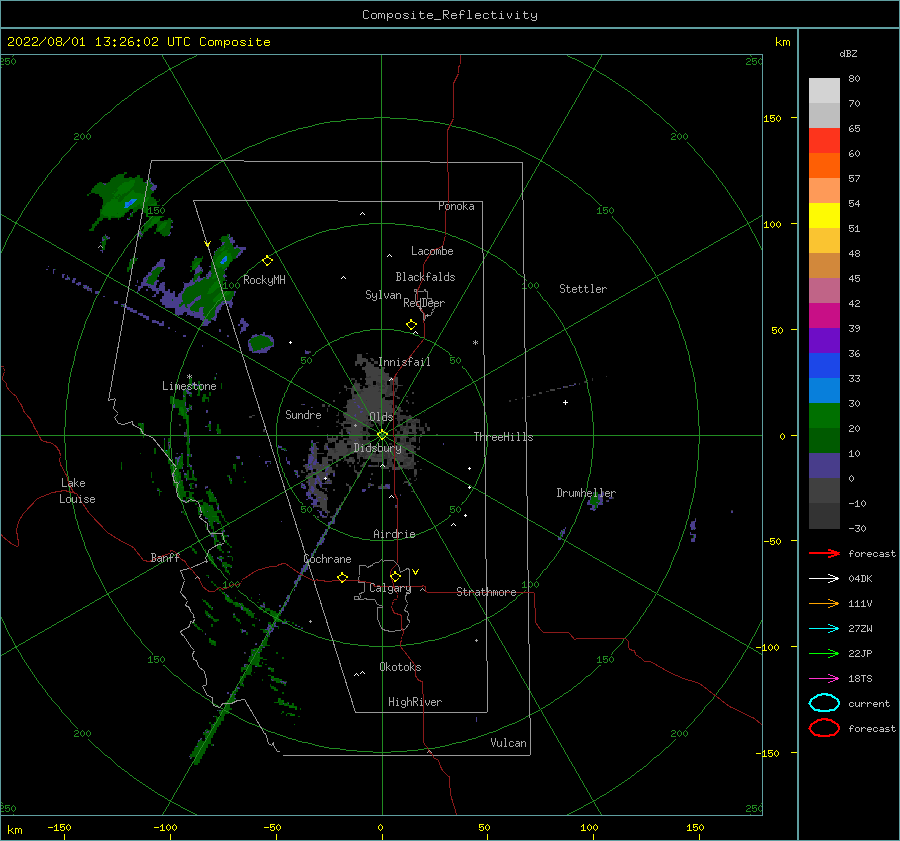Click the Innisfail town label
900x841 pixels.
pyautogui.click(x=404, y=362)
